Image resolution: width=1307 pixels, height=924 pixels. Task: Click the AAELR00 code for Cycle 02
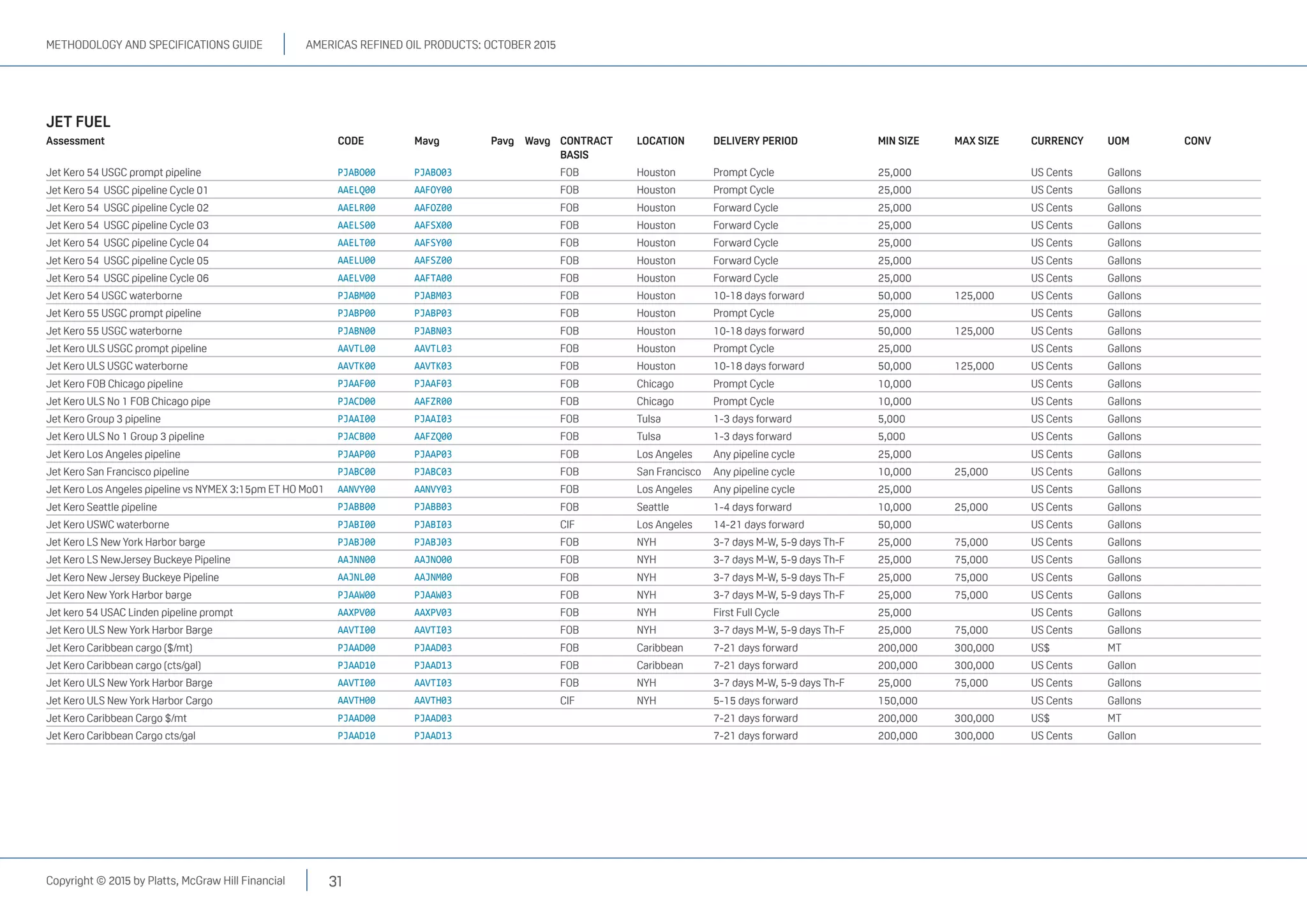(356, 208)
